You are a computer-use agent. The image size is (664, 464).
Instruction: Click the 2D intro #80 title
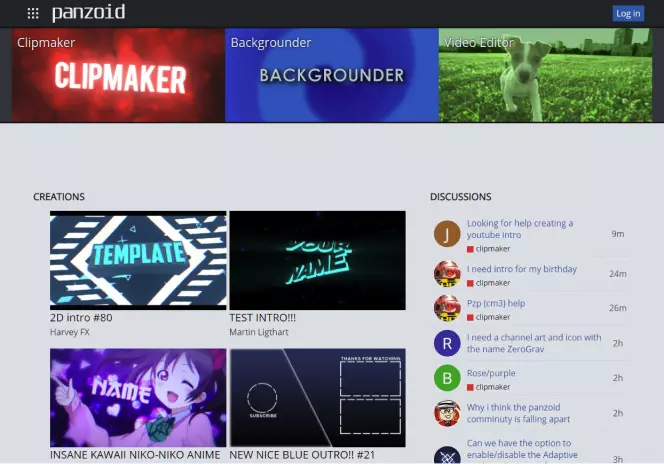(x=81, y=318)
